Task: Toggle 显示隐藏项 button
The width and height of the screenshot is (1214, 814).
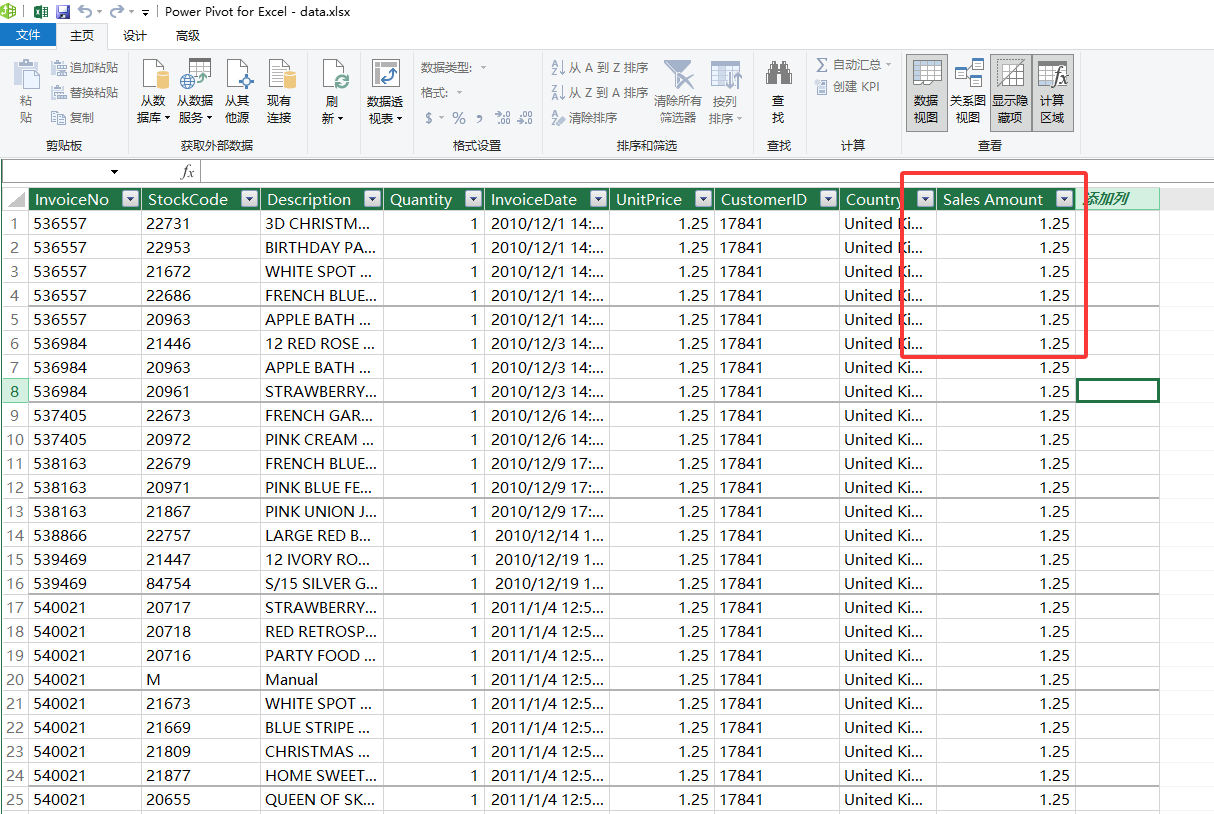Action: 1010,91
